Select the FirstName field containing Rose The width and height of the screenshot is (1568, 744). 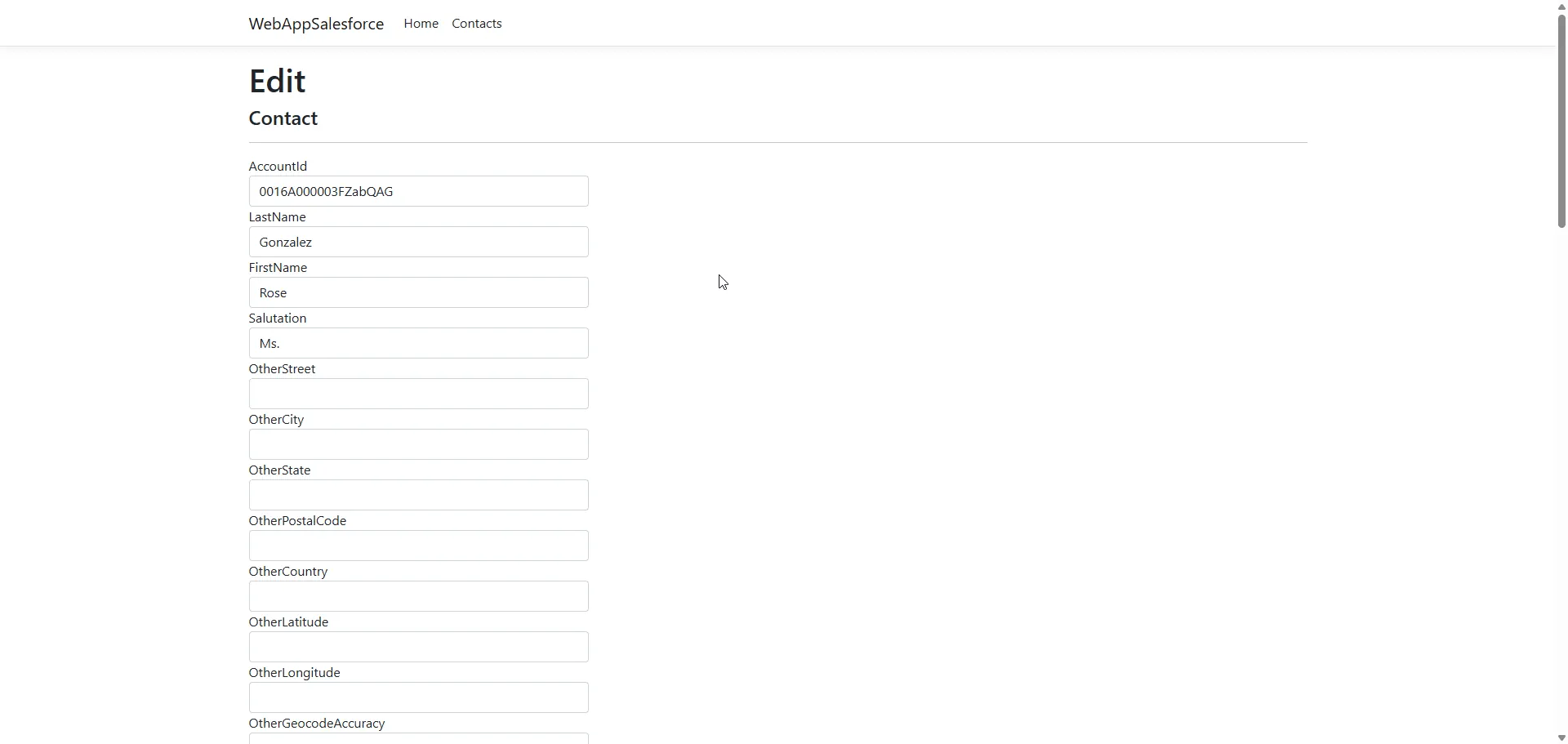(x=418, y=292)
